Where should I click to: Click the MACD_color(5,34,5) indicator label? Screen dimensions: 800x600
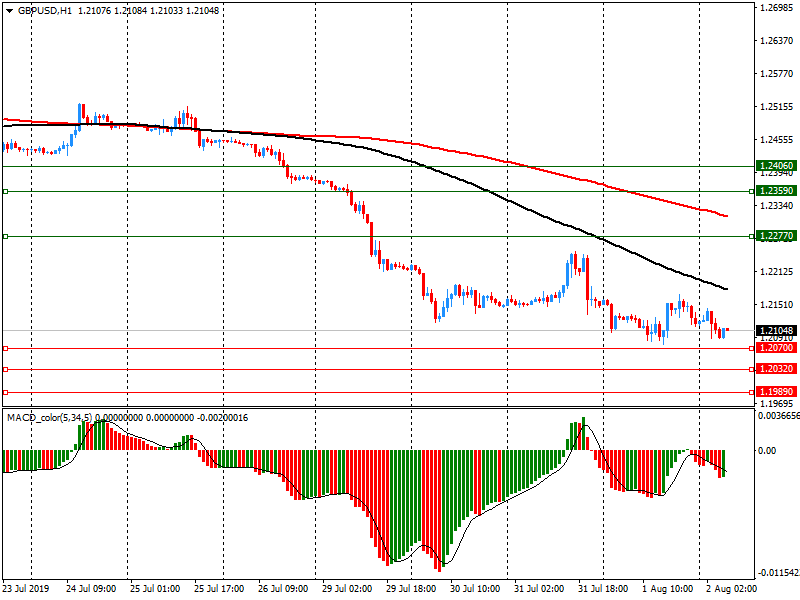pos(49,418)
